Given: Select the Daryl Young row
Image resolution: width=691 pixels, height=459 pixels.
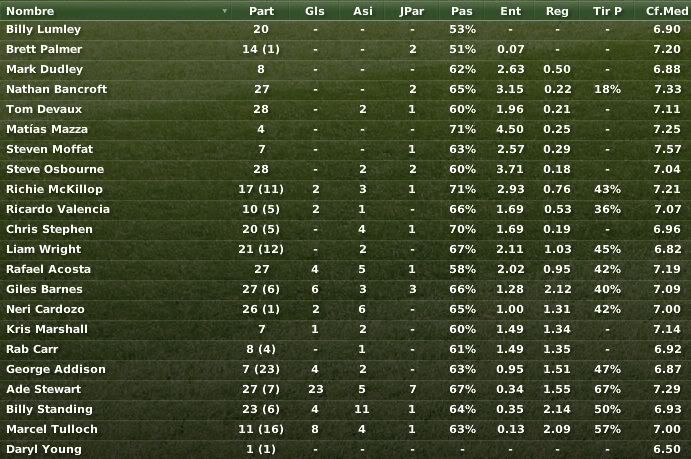Looking at the screenshot, I should point(346,449).
